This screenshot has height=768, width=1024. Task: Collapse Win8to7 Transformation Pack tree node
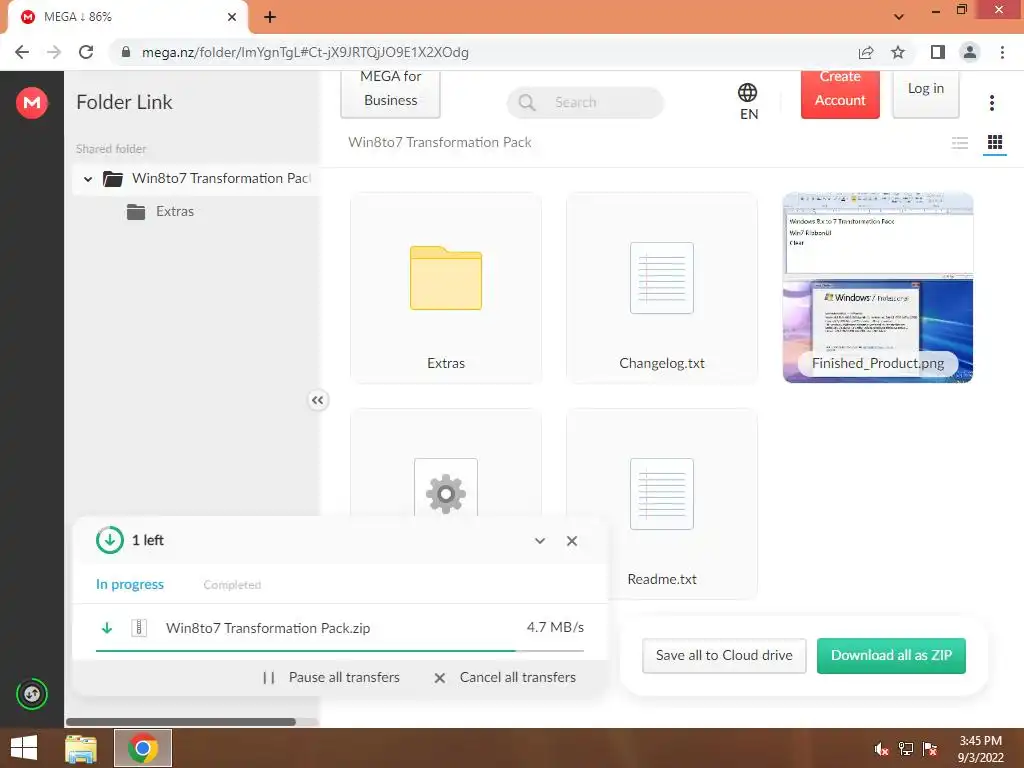click(88, 179)
